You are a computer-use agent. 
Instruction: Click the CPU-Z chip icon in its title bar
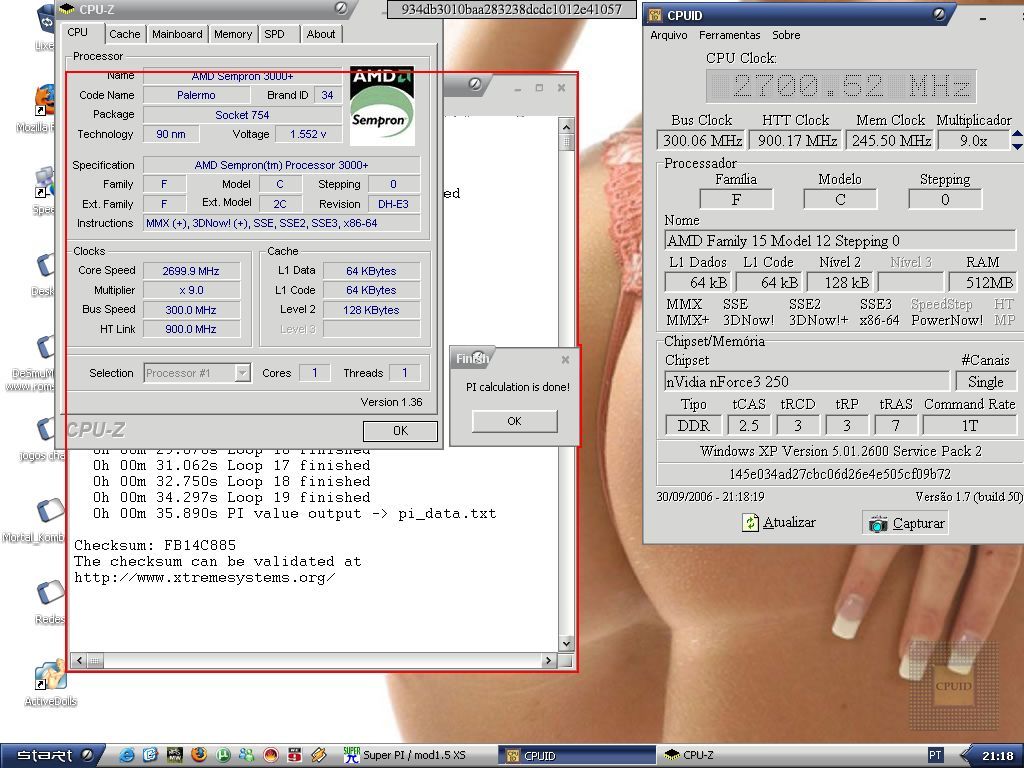[x=67, y=9]
